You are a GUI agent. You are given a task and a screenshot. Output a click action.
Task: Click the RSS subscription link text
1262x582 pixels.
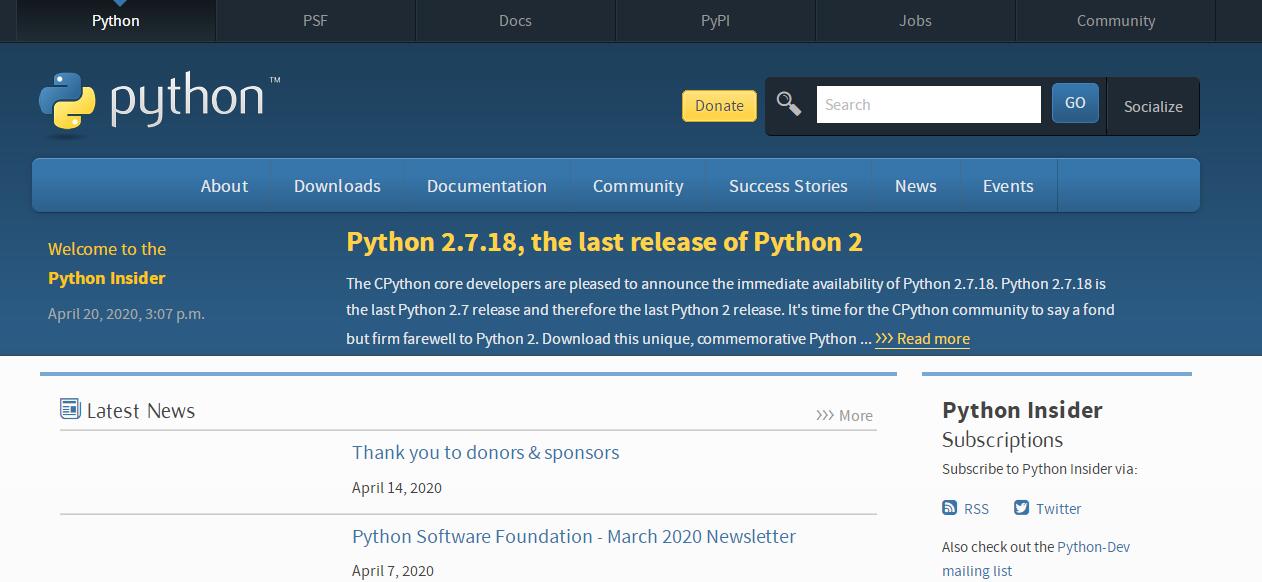click(976, 509)
